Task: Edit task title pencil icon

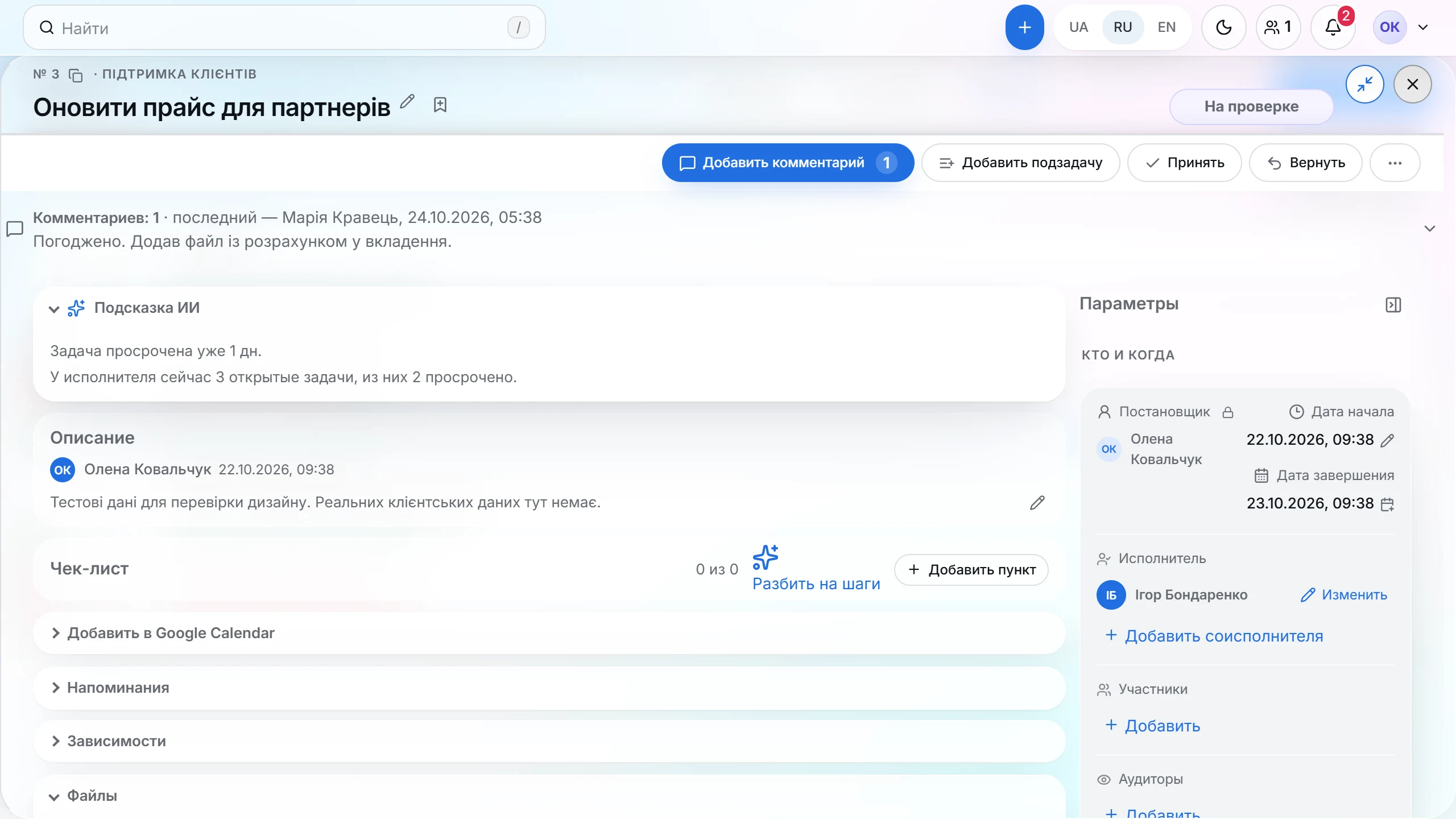Action: tap(407, 102)
